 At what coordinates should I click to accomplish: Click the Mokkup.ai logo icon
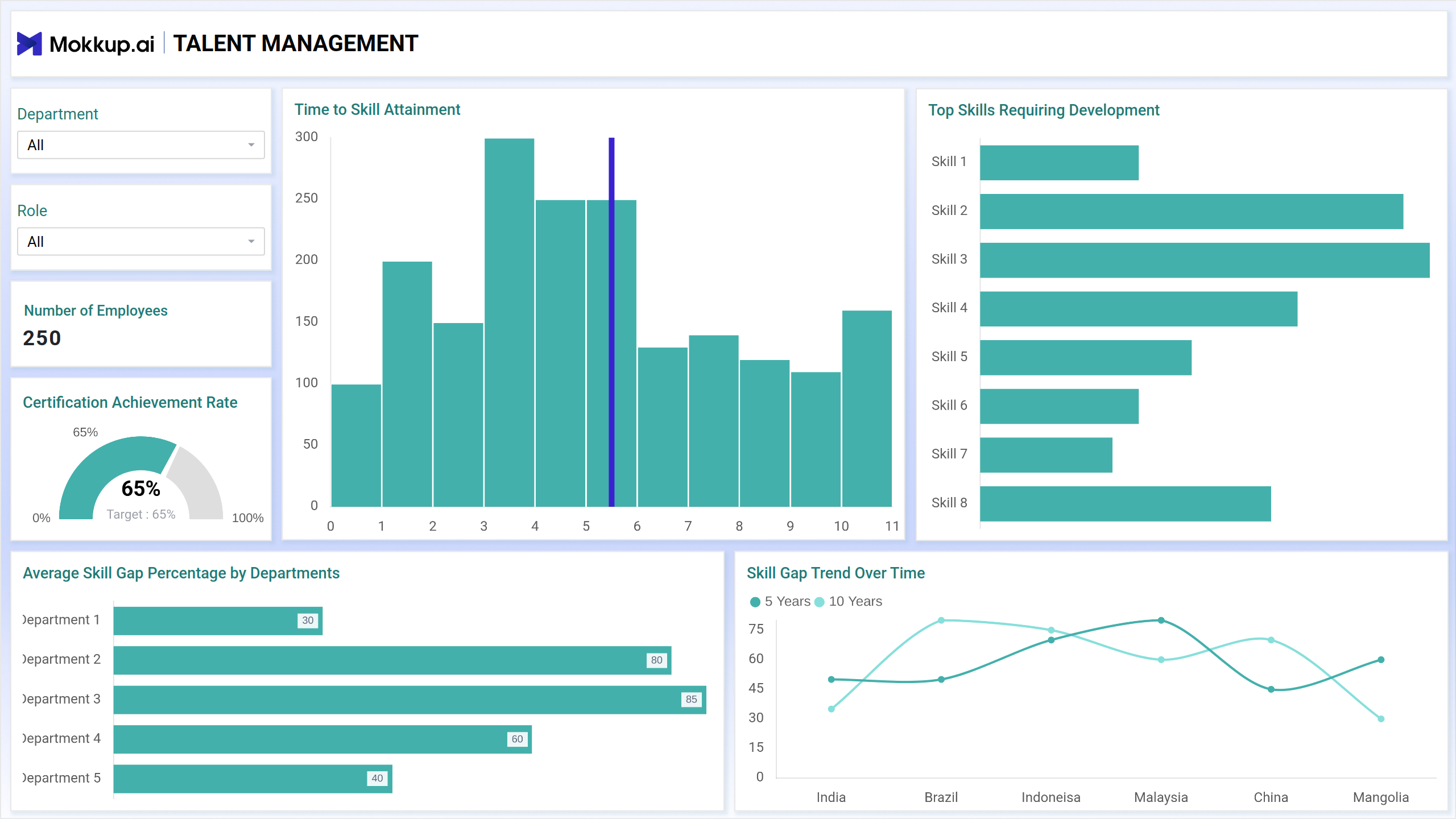[29, 44]
